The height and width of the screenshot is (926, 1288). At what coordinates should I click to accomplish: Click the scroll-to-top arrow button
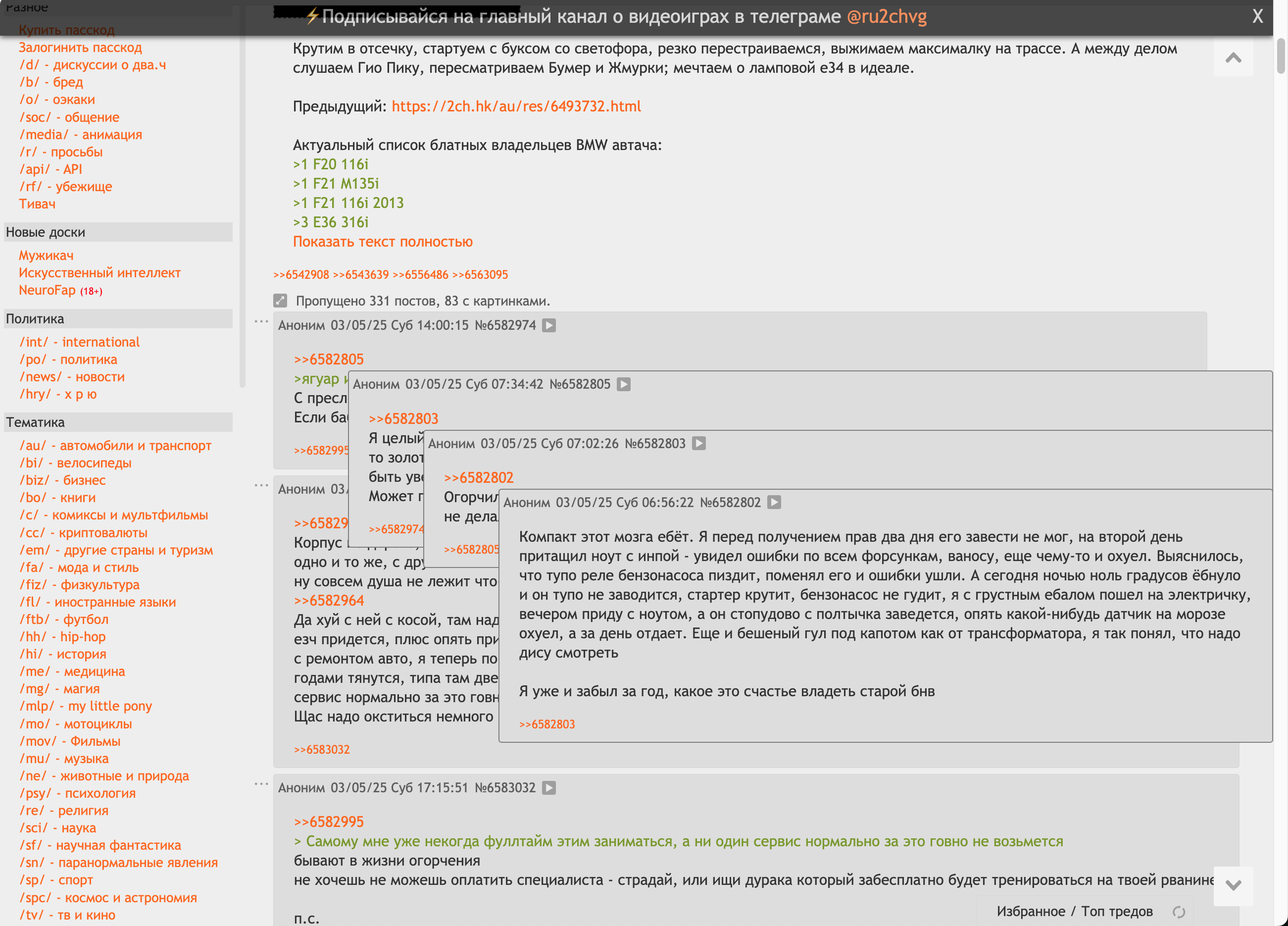pos(1233,57)
